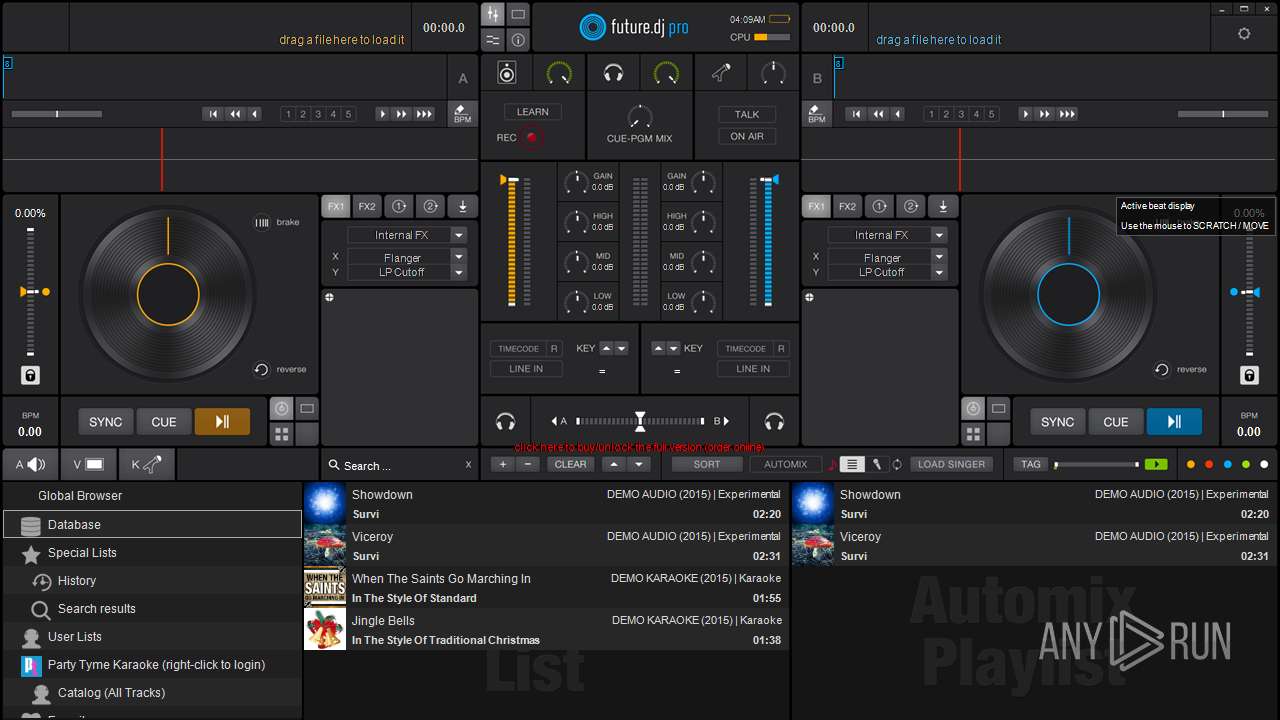
Task: Open deck B's grid pads icon
Action: [x=973, y=434]
